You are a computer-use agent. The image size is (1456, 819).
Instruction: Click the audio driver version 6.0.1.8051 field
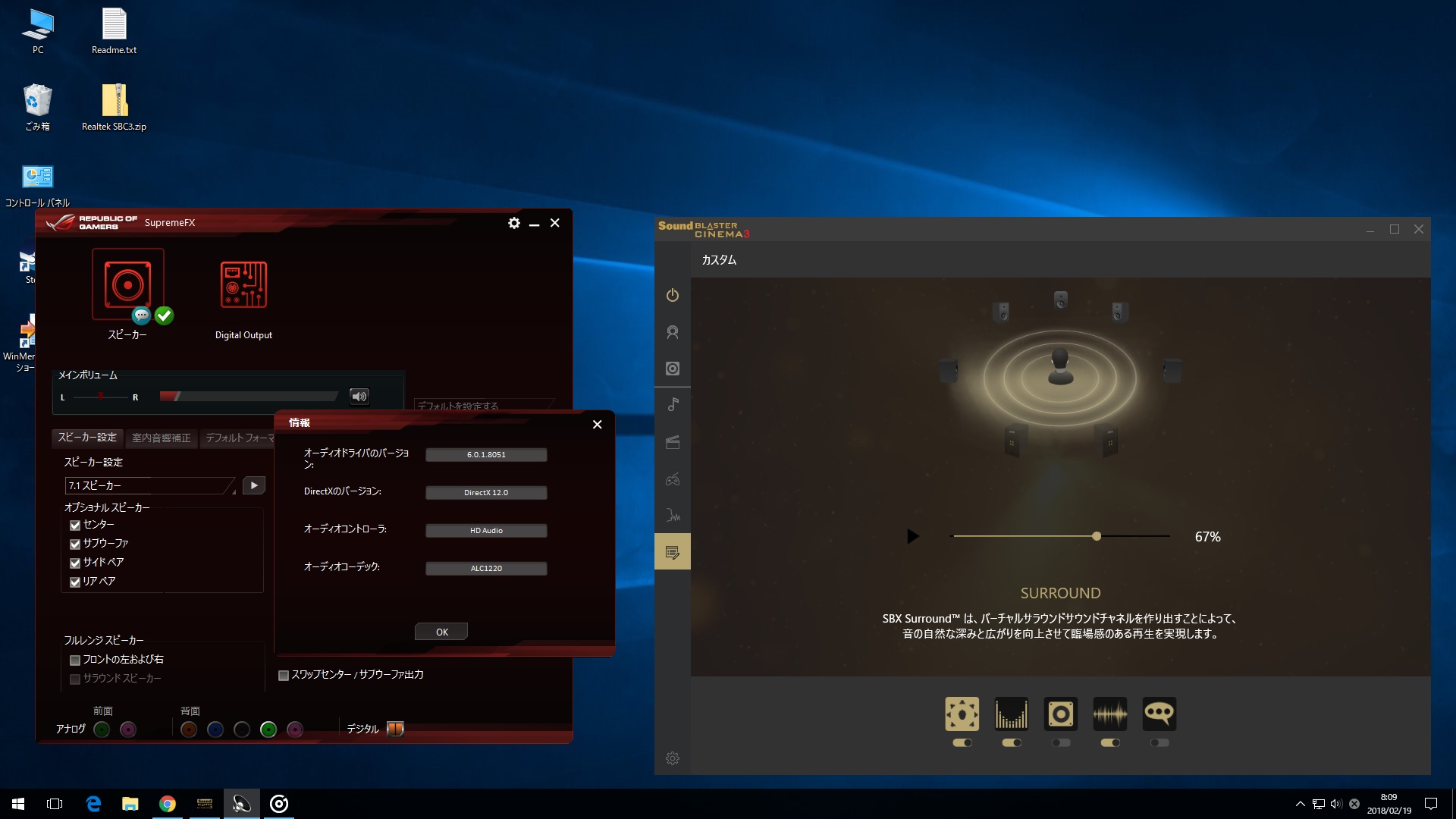click(x=486, y=455)
